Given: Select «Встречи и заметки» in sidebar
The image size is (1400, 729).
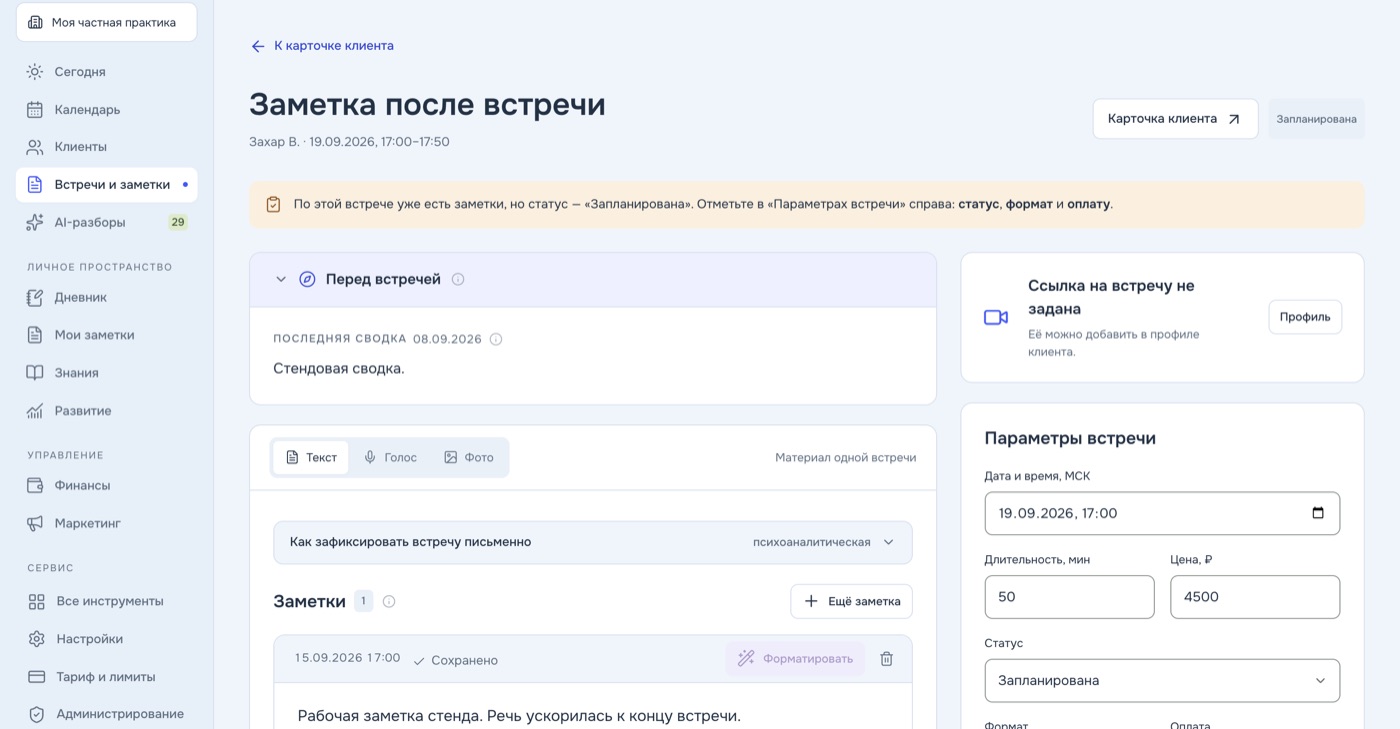Looking at the screenshot, I should (x=106, y=185).
